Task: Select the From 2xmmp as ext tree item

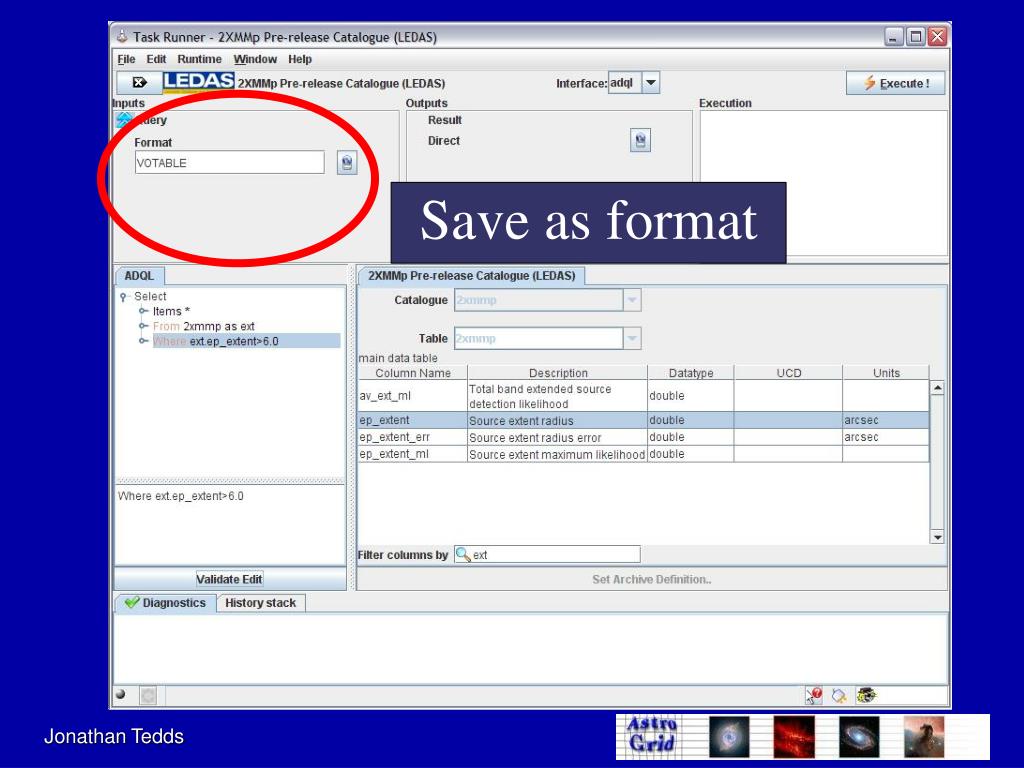Action: (x=204, y=326)
